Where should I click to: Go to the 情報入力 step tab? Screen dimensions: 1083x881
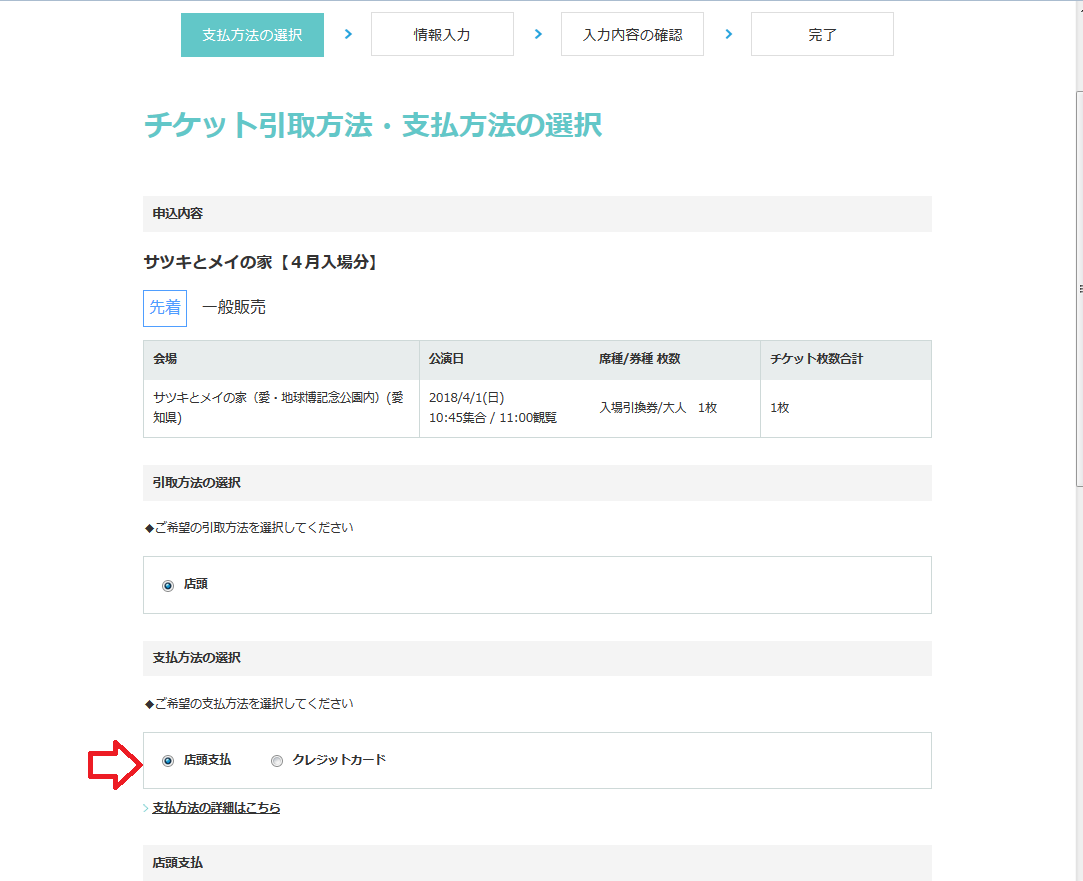(442, 35)
